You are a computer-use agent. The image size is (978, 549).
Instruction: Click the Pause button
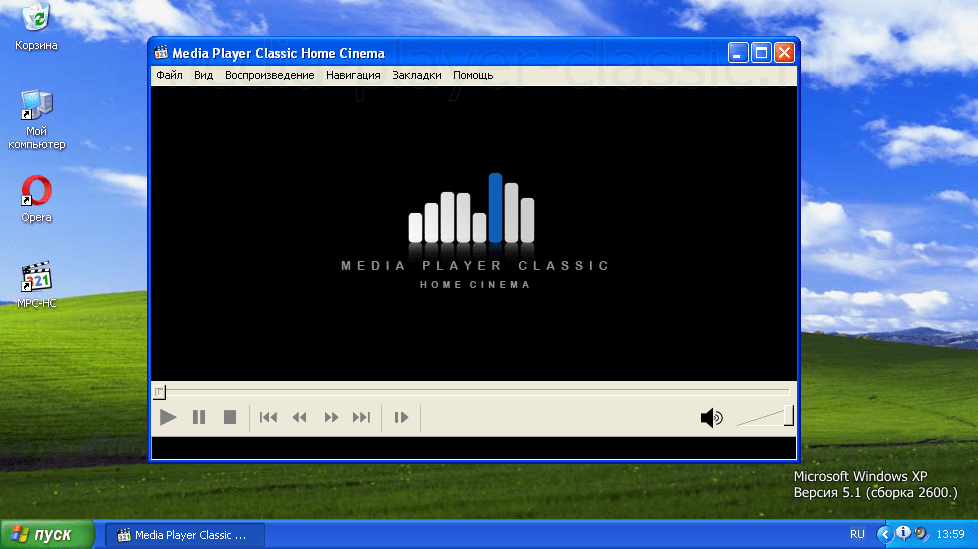(199, 417)
